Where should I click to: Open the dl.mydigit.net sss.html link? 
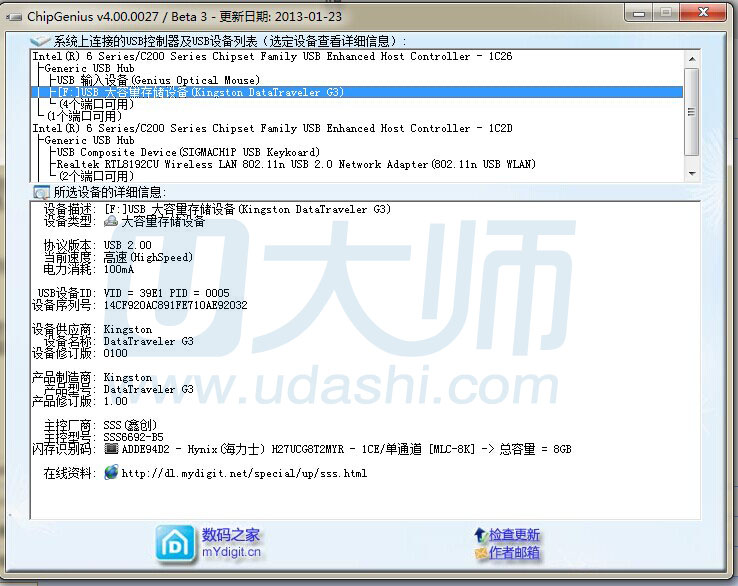tap(244, 473)
